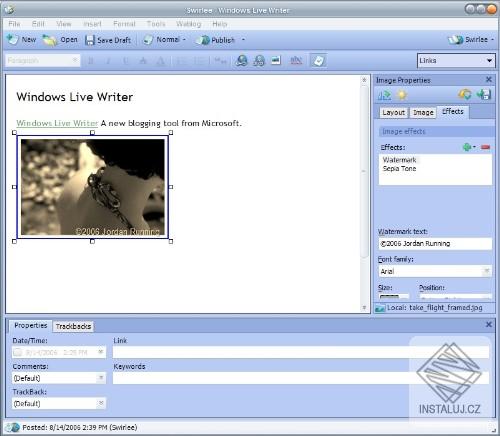500x436 pixels.
Task: Switch to the Layout tab
Action: click(394, 113)
